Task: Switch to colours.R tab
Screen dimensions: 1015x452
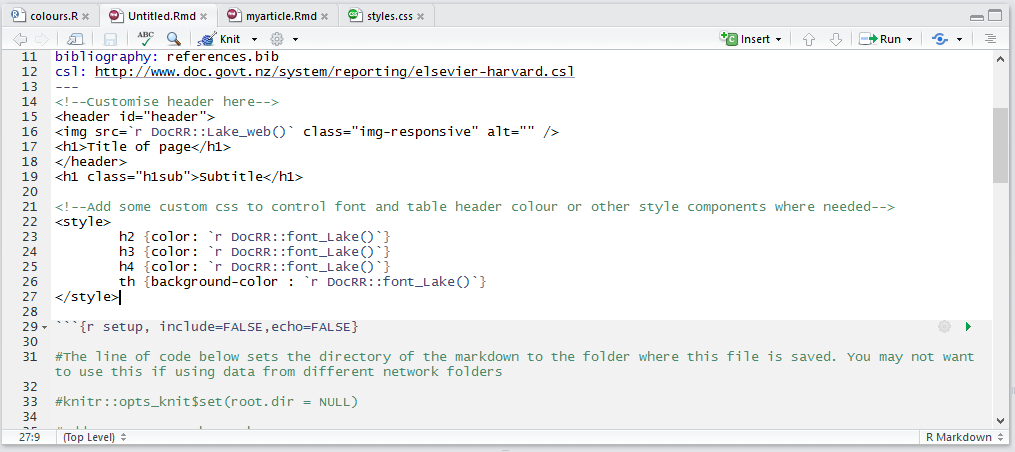Action: click(50, 16)
